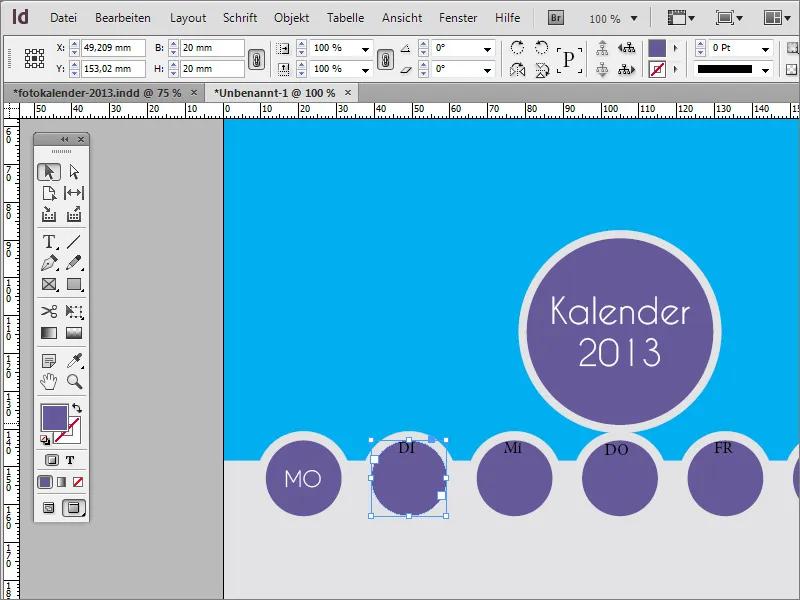This screenshot has width=800, height=600.
Task: Select the Selection tool (black arrow)
Action: point(49,172)
